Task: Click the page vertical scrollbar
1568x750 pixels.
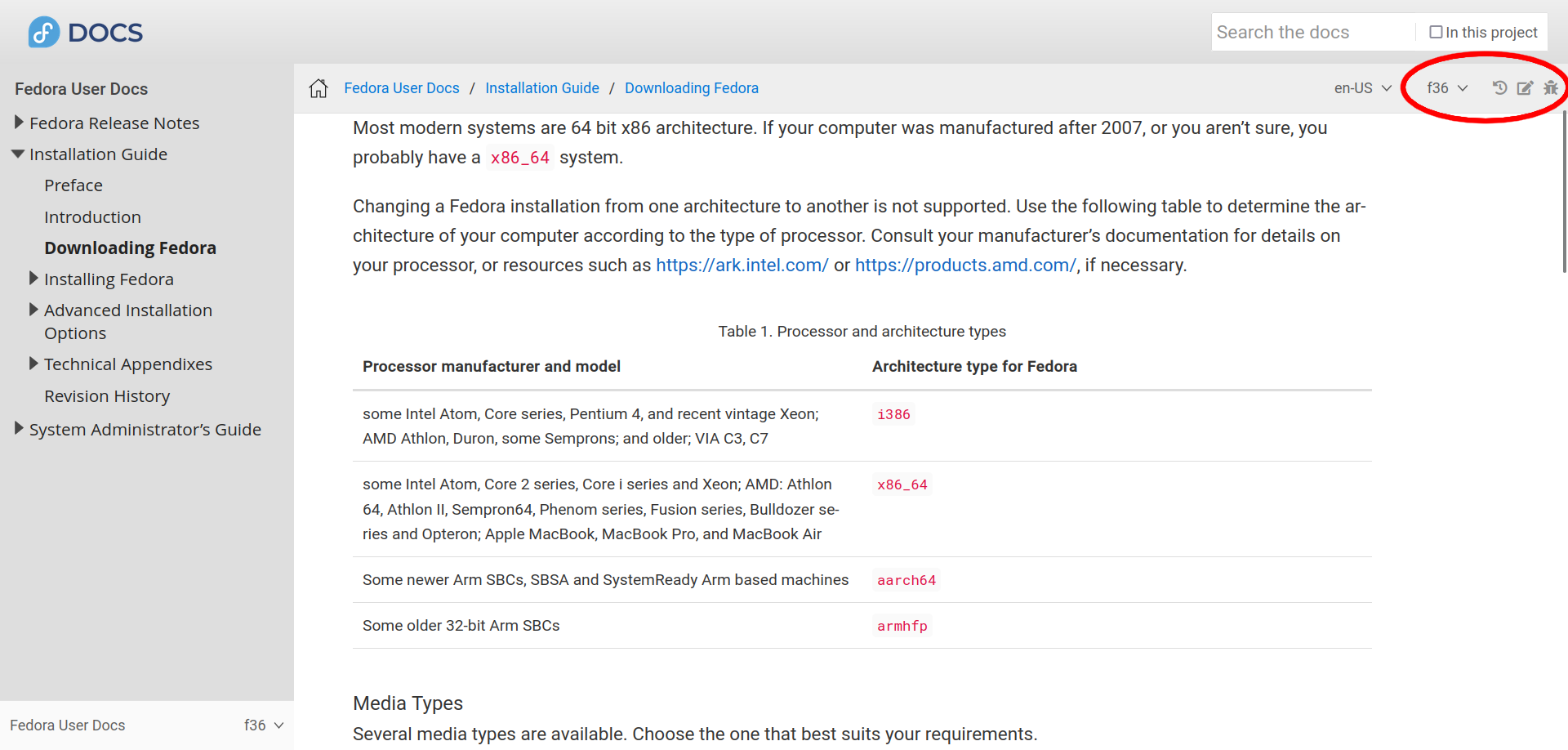Action: click(1565, 192)
